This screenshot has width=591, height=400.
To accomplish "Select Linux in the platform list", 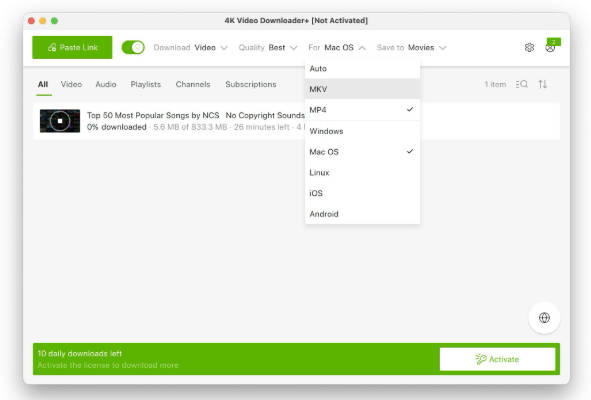I will 362,173.
